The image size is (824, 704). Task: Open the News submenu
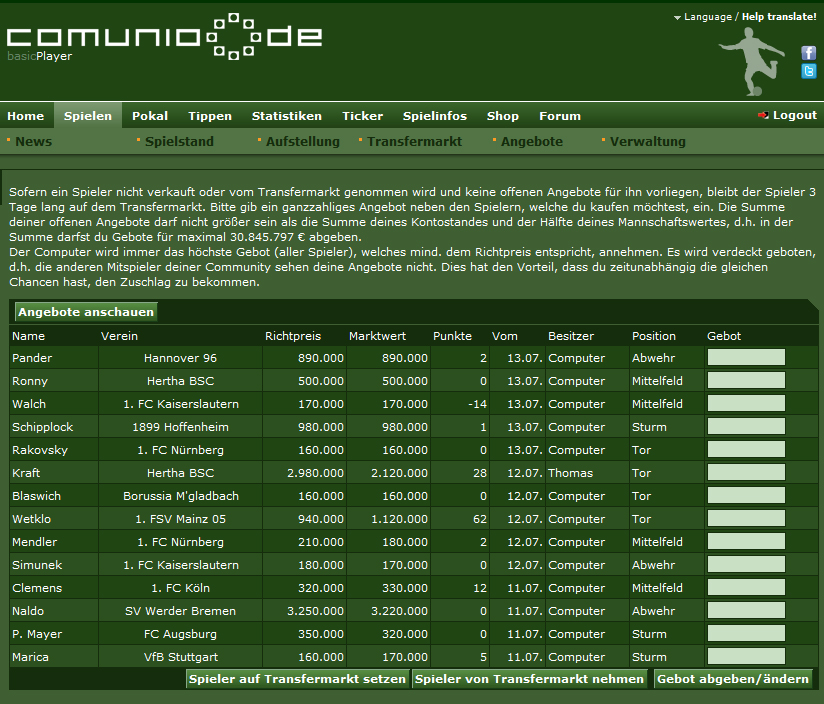(34, 141)
